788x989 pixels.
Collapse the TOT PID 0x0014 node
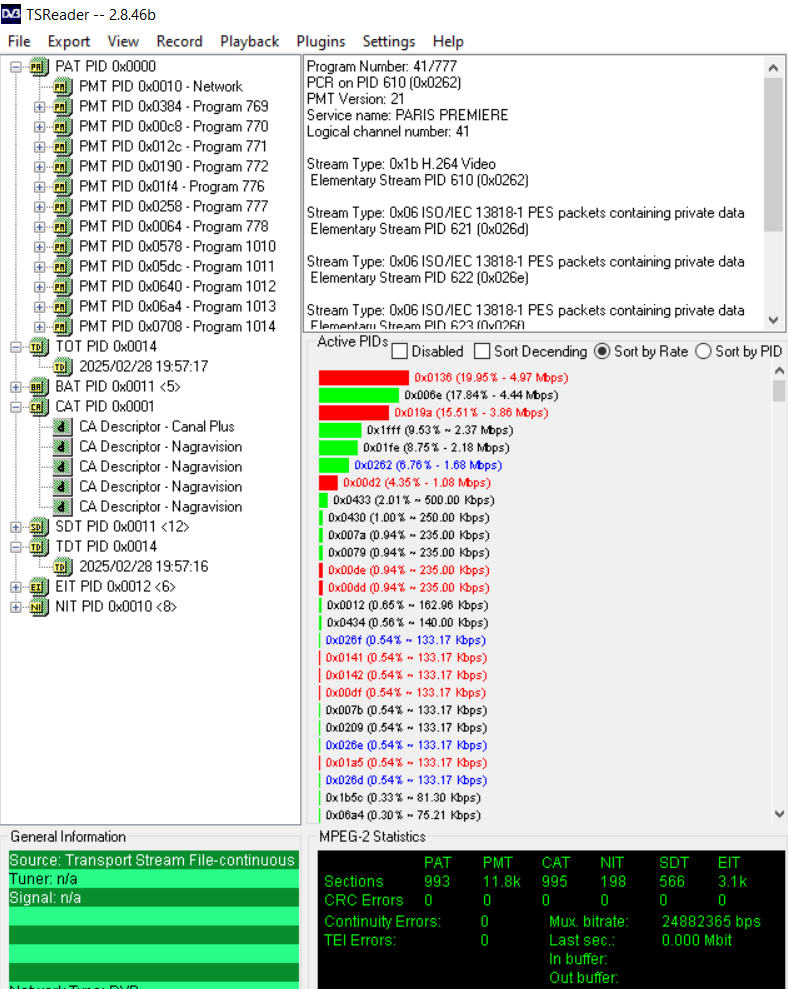(x=16, y=347)
